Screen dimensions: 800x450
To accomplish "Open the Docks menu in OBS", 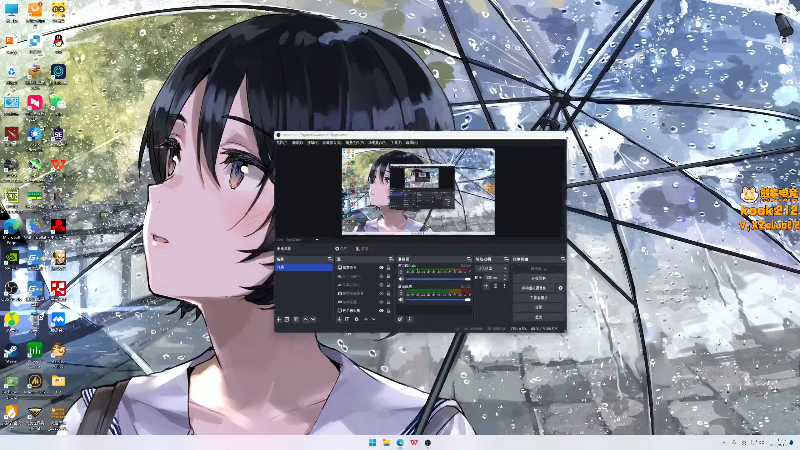I will point(332,143).
